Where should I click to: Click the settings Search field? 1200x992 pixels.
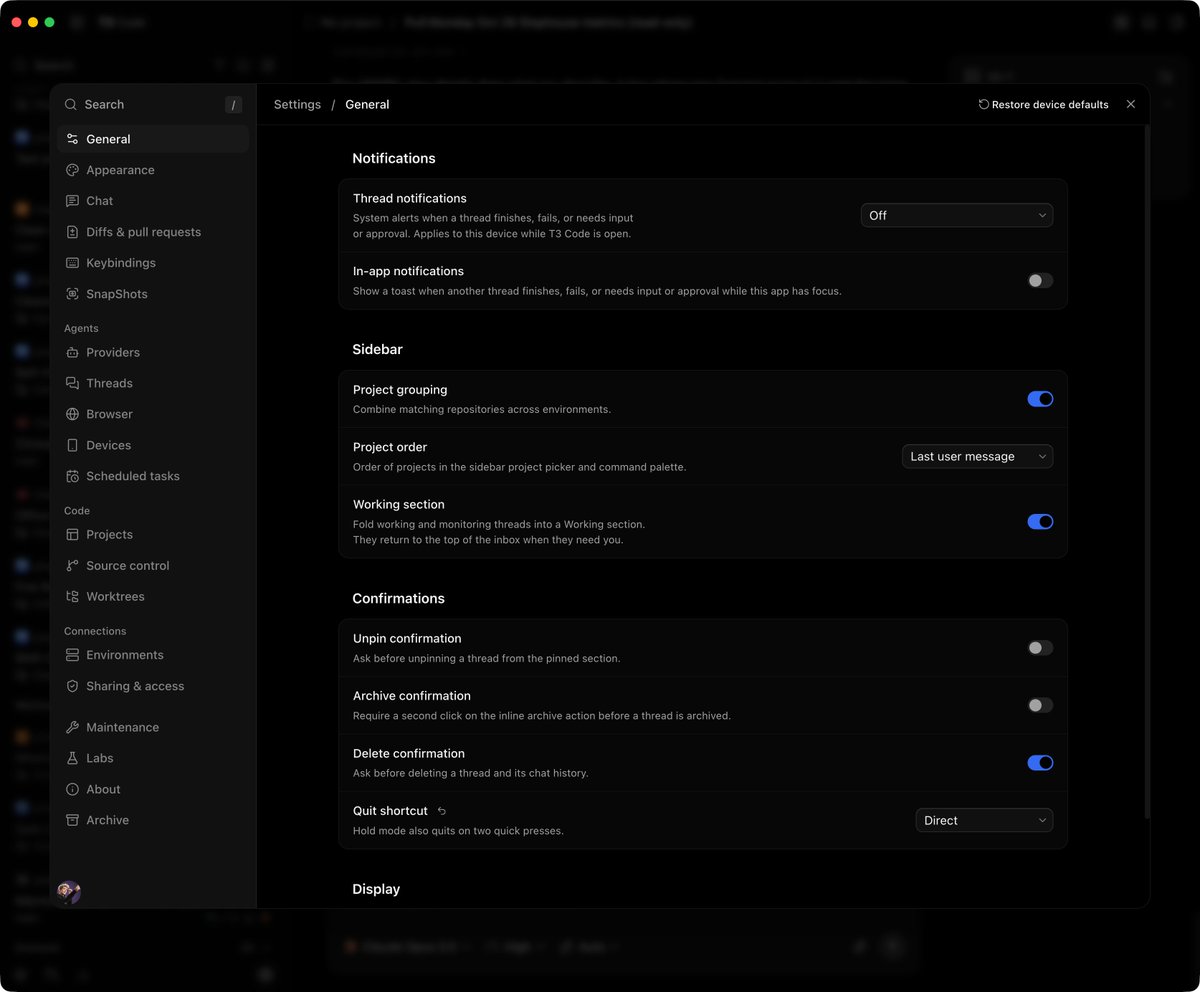coord(153,104)
